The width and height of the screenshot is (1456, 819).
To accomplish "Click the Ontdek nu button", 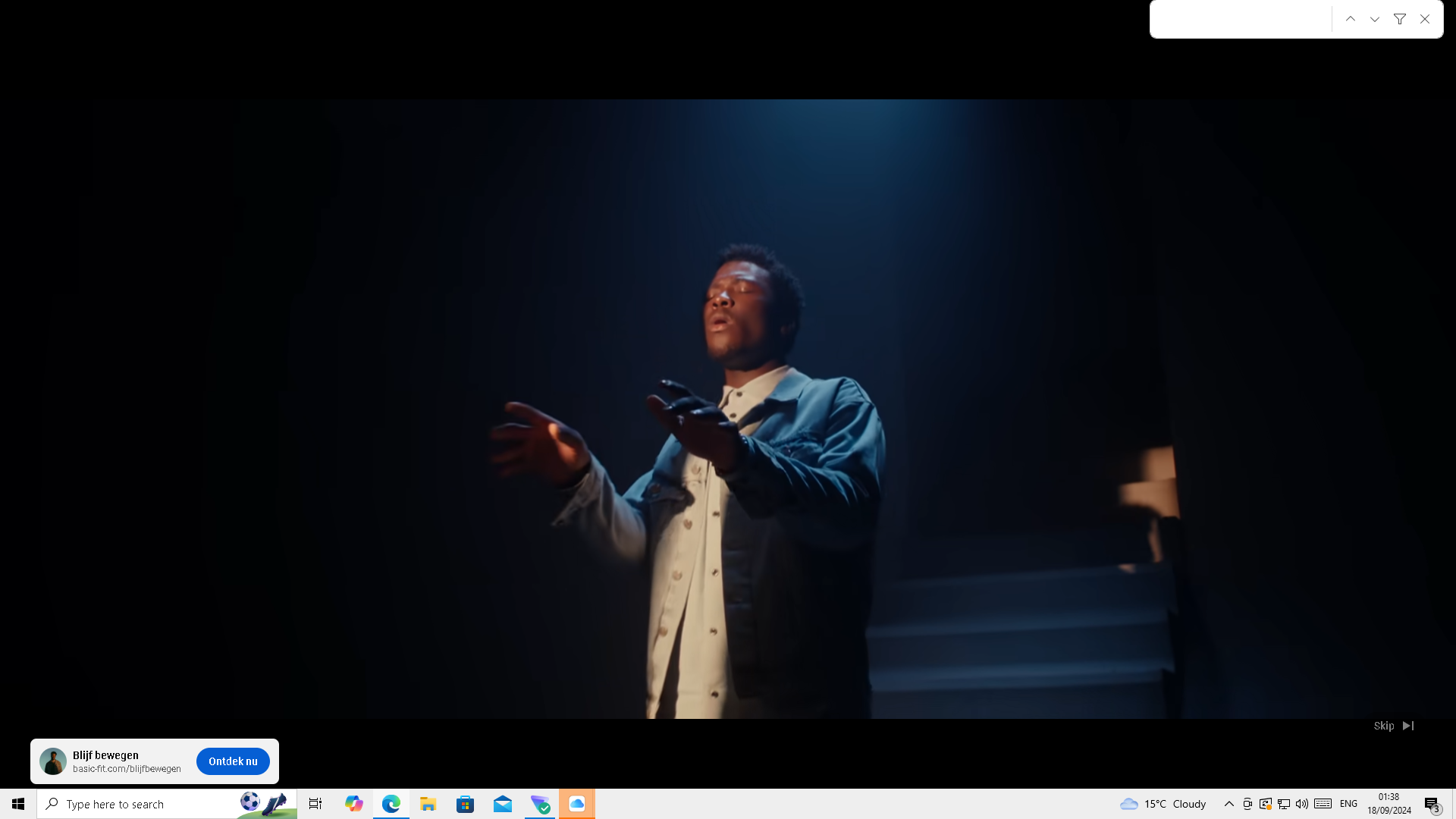I will pos(233,761).
